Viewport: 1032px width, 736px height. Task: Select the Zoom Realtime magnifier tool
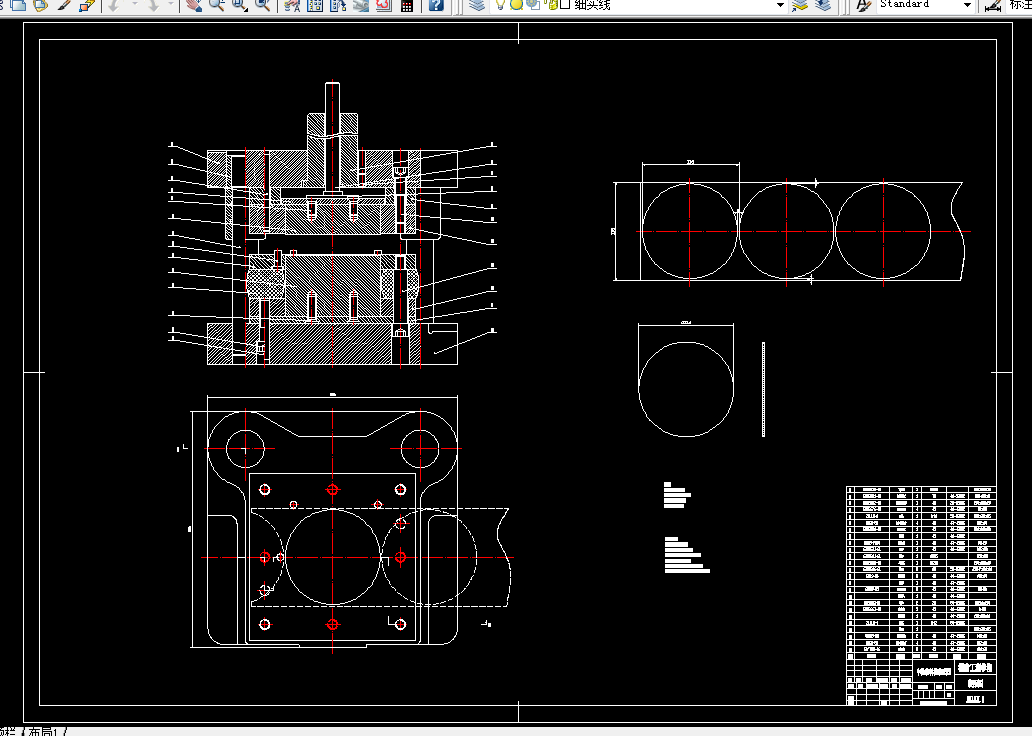click(216, 5)
